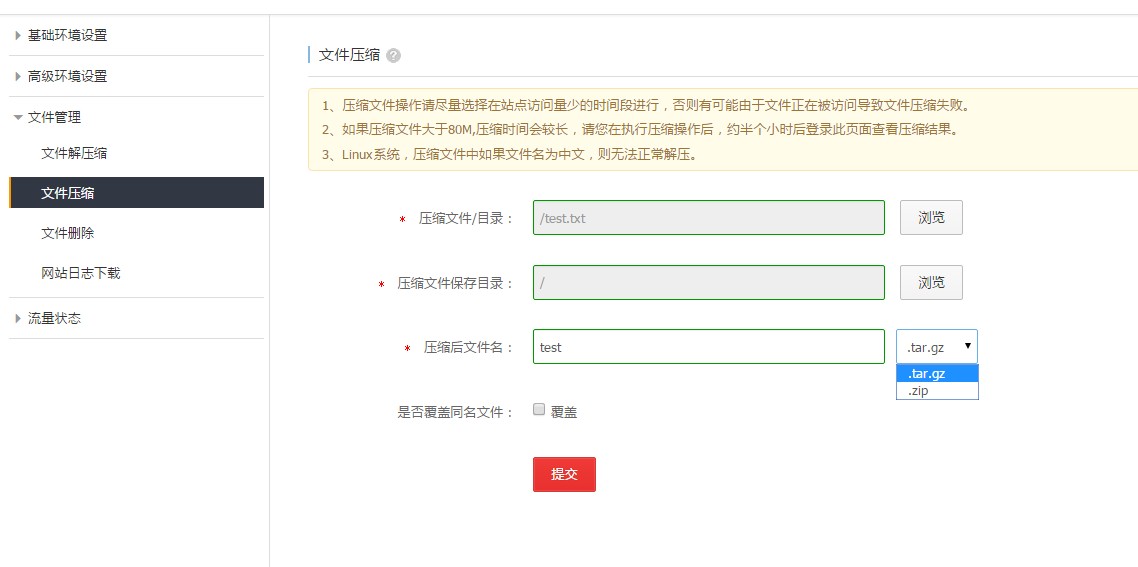Viewport: 1138px width, 567px height.
Task: Select the 文件压缩 menu item
Action: click(68, 193)
